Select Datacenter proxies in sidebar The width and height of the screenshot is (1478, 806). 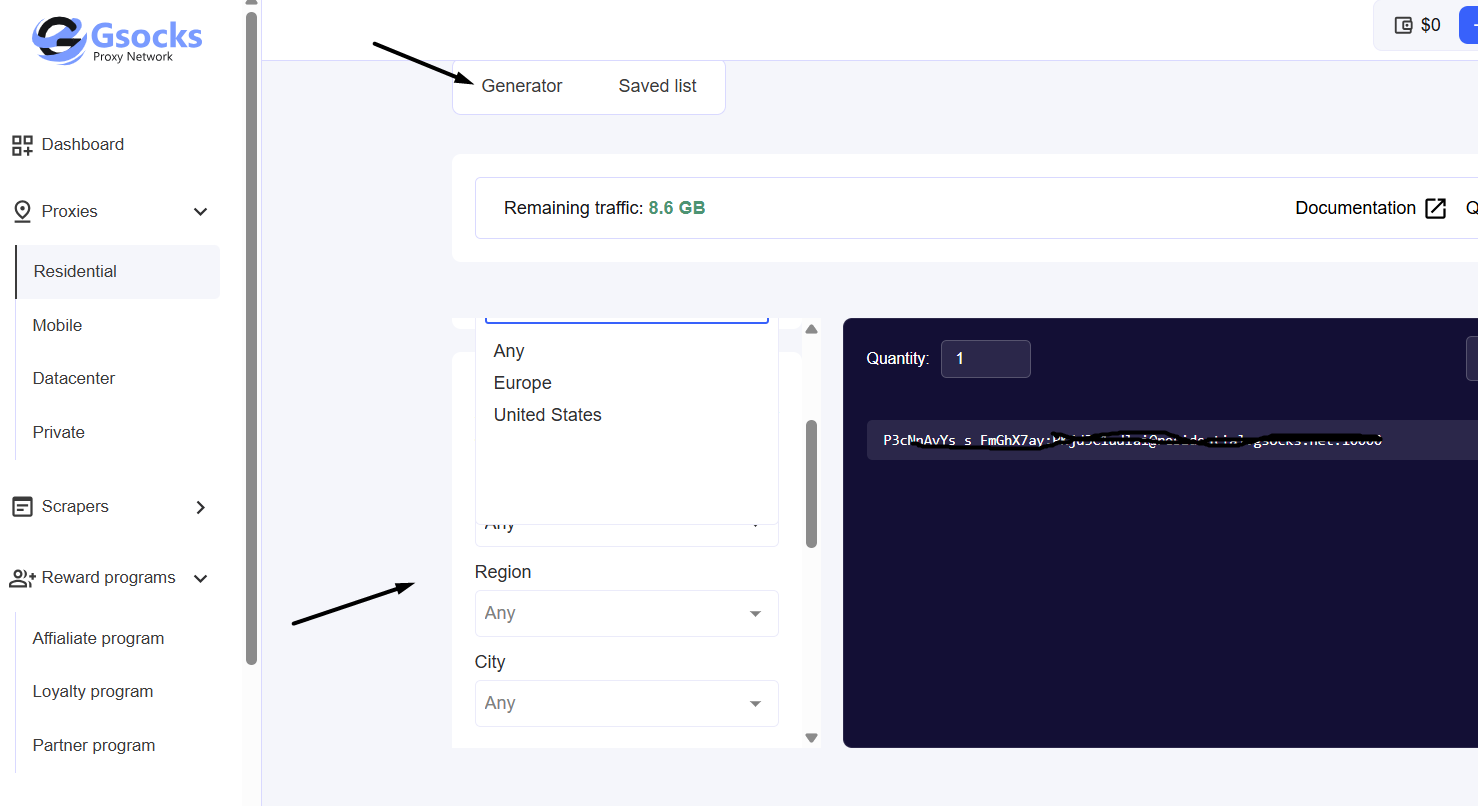tap(74, 379)
